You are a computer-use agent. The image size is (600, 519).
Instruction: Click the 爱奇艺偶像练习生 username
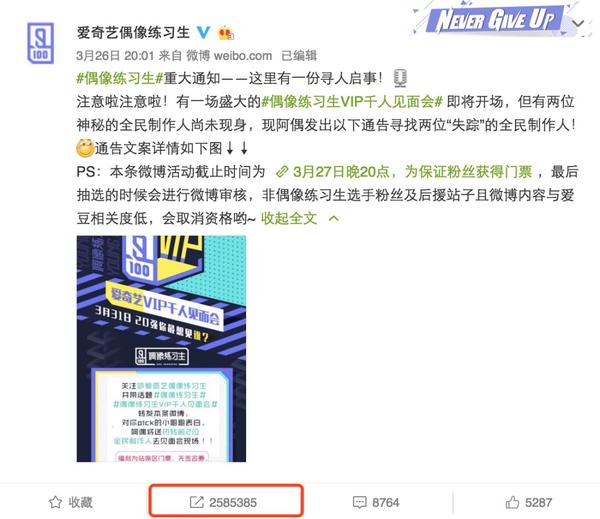click(x=133, y=33)
